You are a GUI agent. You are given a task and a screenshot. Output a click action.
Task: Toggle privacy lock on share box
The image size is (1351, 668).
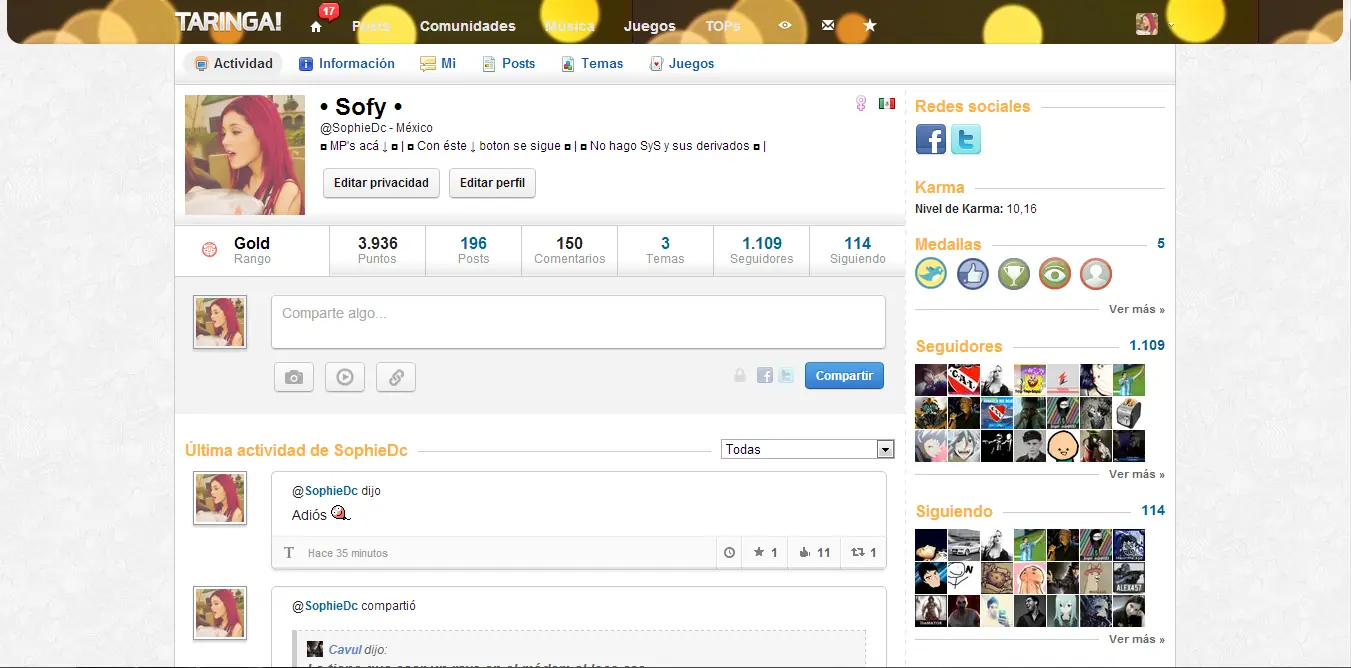(x=740, y=376)
